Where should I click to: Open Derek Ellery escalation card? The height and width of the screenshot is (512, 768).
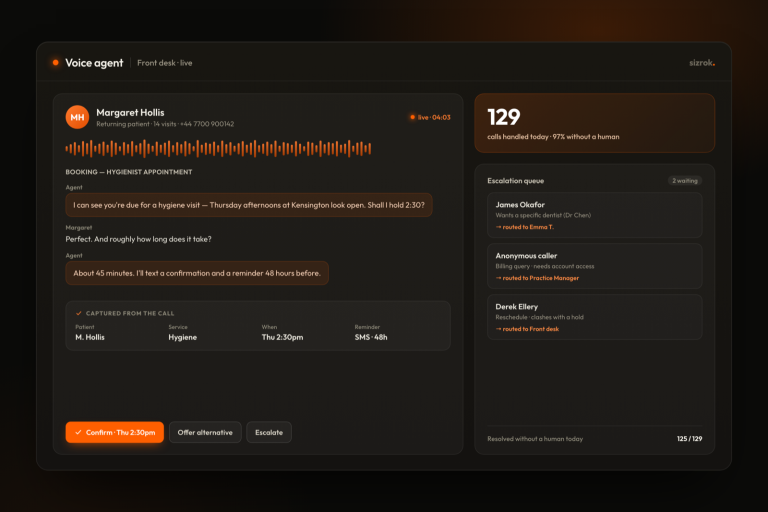pyautogui.click(x=595, y=317)
